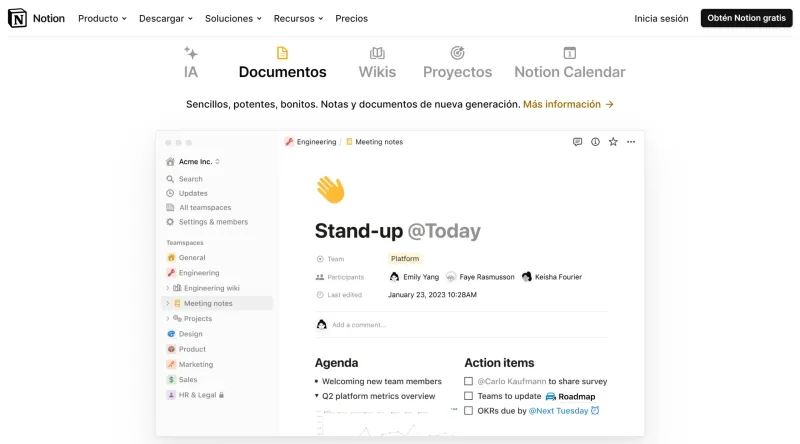This screenshot has width=800, height=444.
Task: Open the General teamspace
Action: pyautogui.click(x=186, y=258)
